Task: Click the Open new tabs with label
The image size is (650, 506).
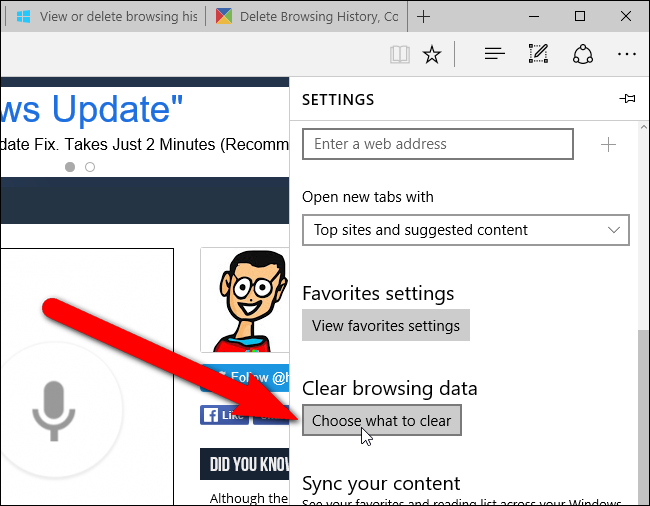Action: (368, 197)
